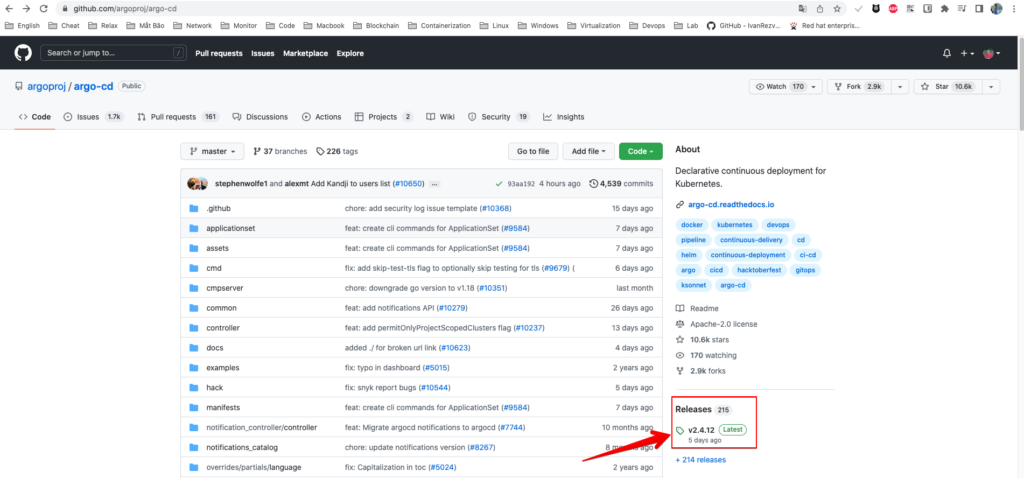Switch to the Pull requests repo tab
Viewport: 1024px width, 478px height.
178,117
